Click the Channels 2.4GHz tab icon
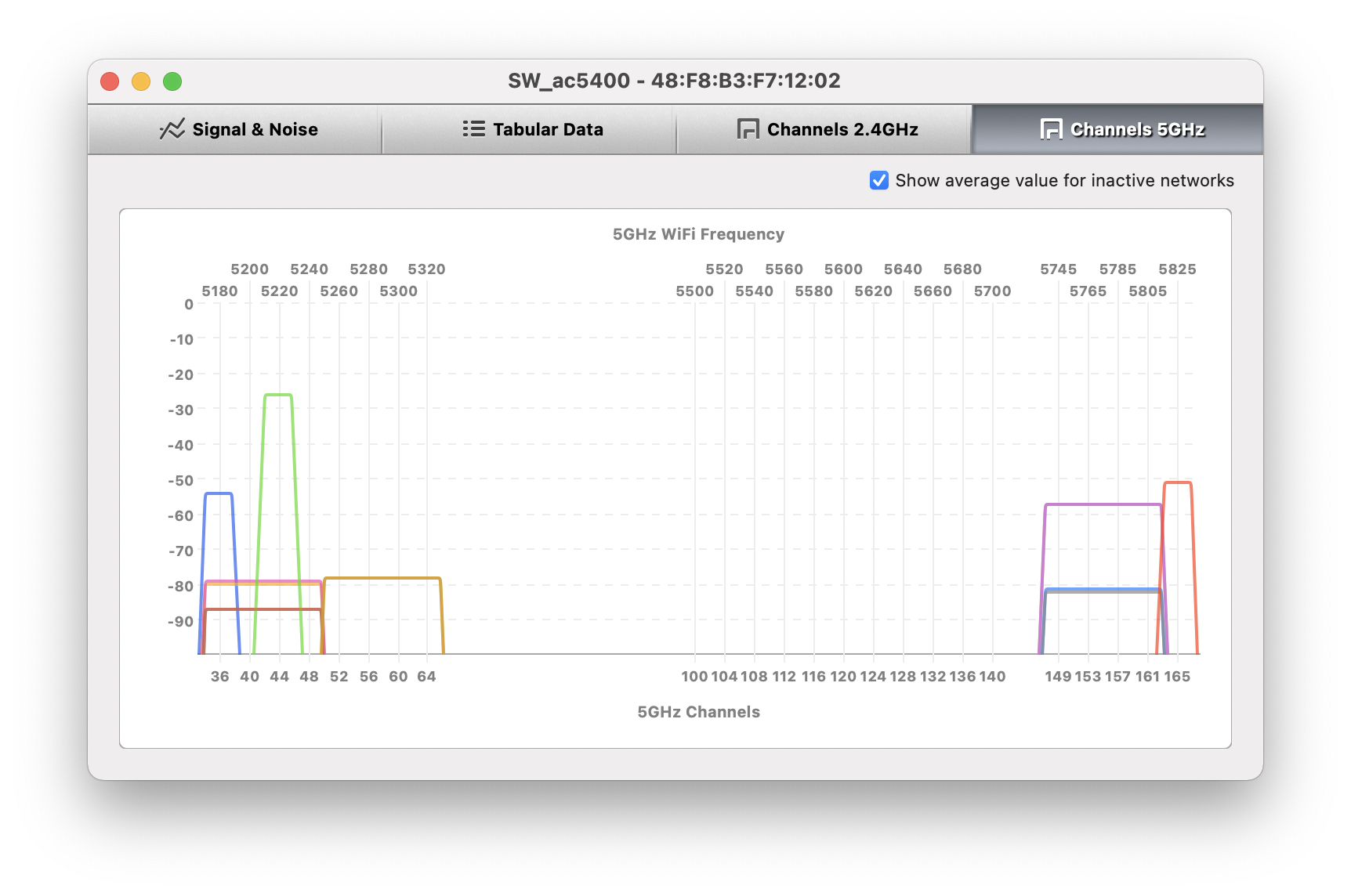 [x=748, y=129]
